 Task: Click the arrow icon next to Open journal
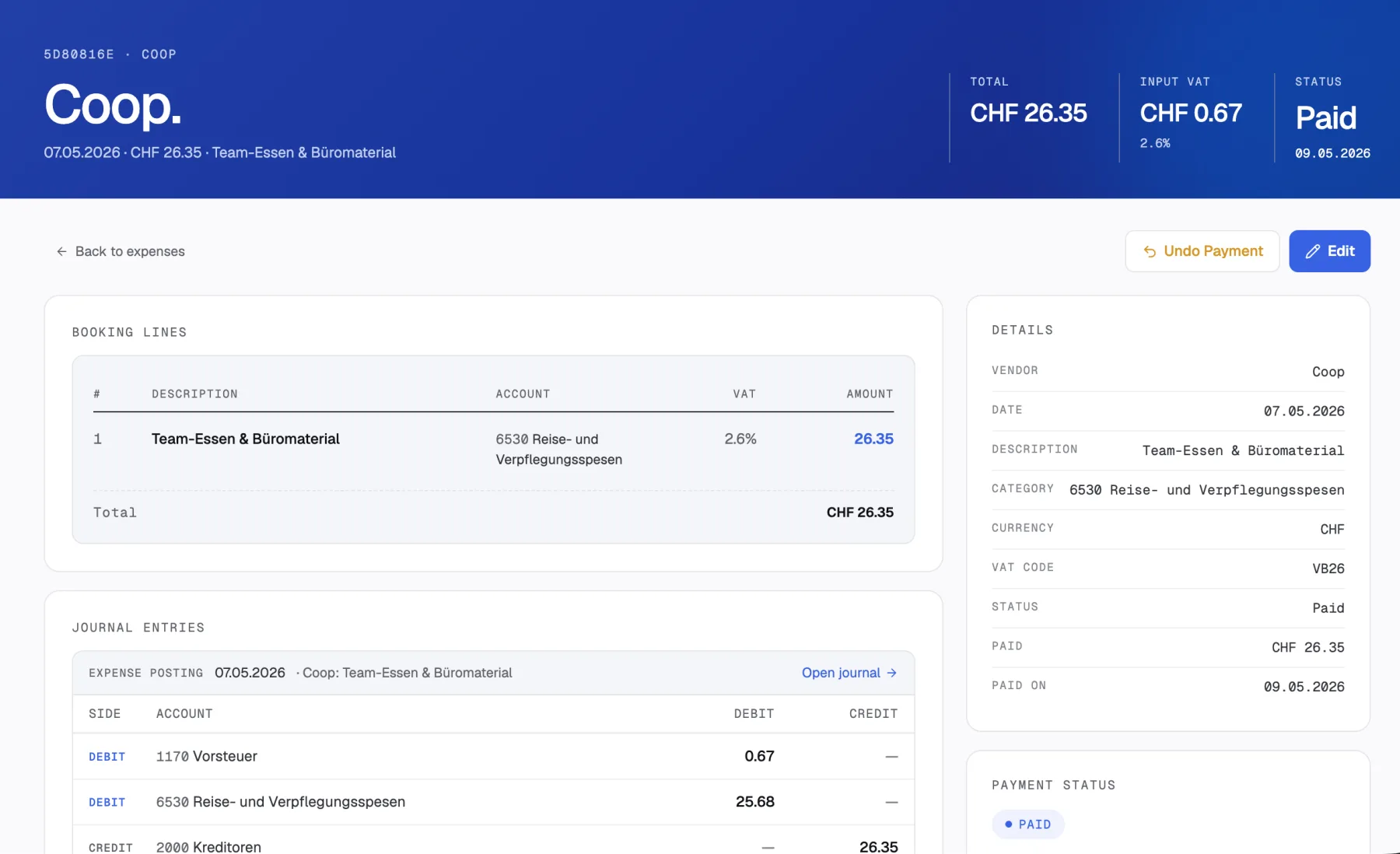click(x=891, y=673)
